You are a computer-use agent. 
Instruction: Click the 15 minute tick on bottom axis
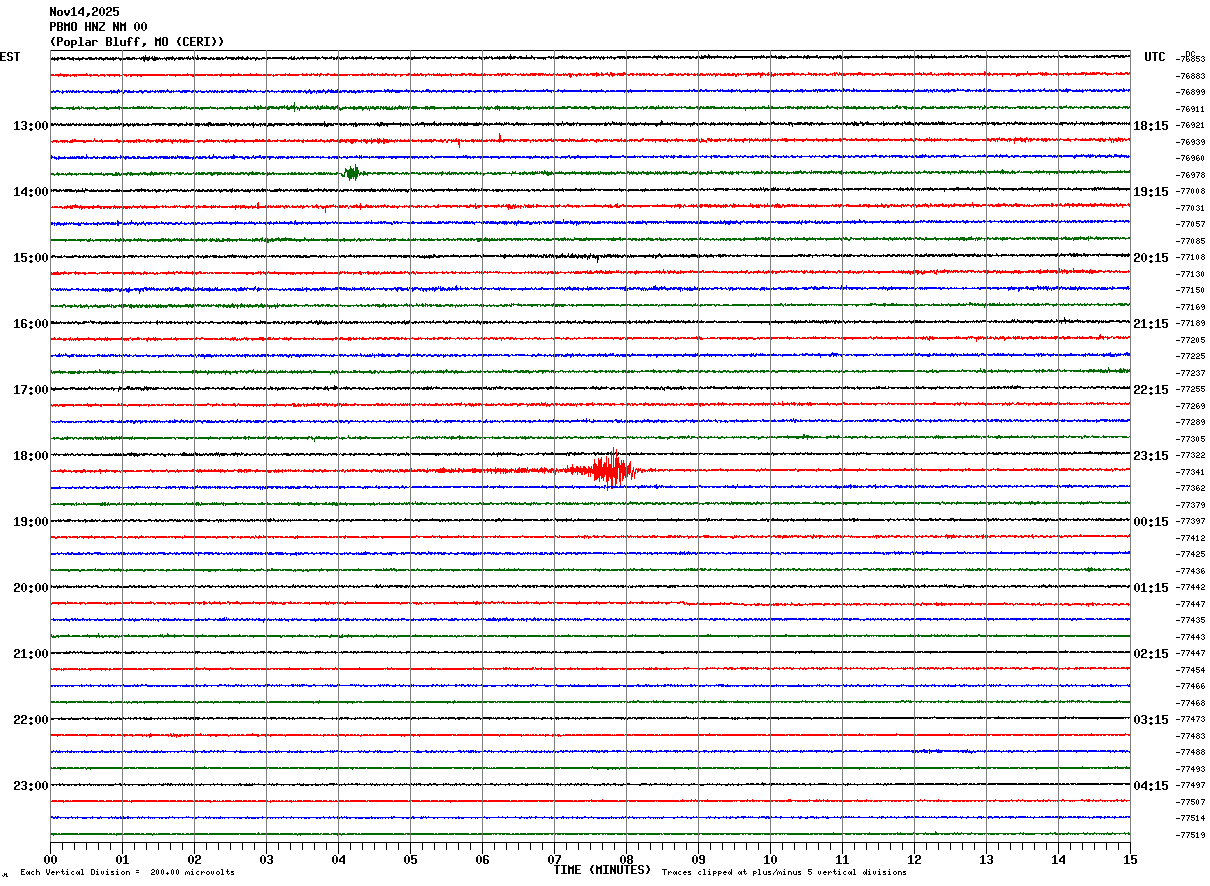tap(1130, 859)
